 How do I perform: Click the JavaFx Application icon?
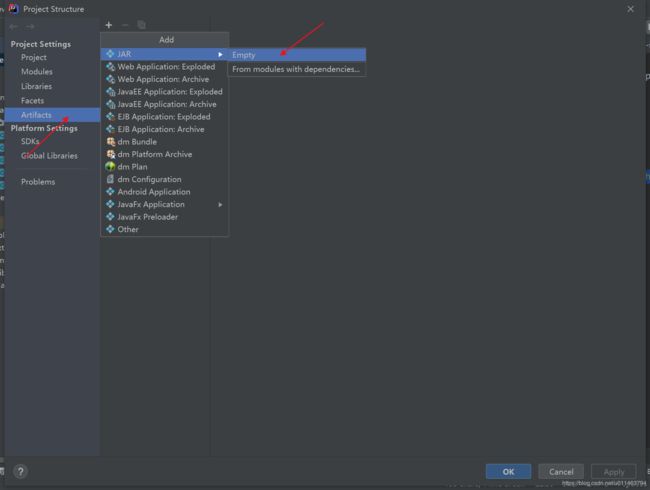tap(110, 204)
